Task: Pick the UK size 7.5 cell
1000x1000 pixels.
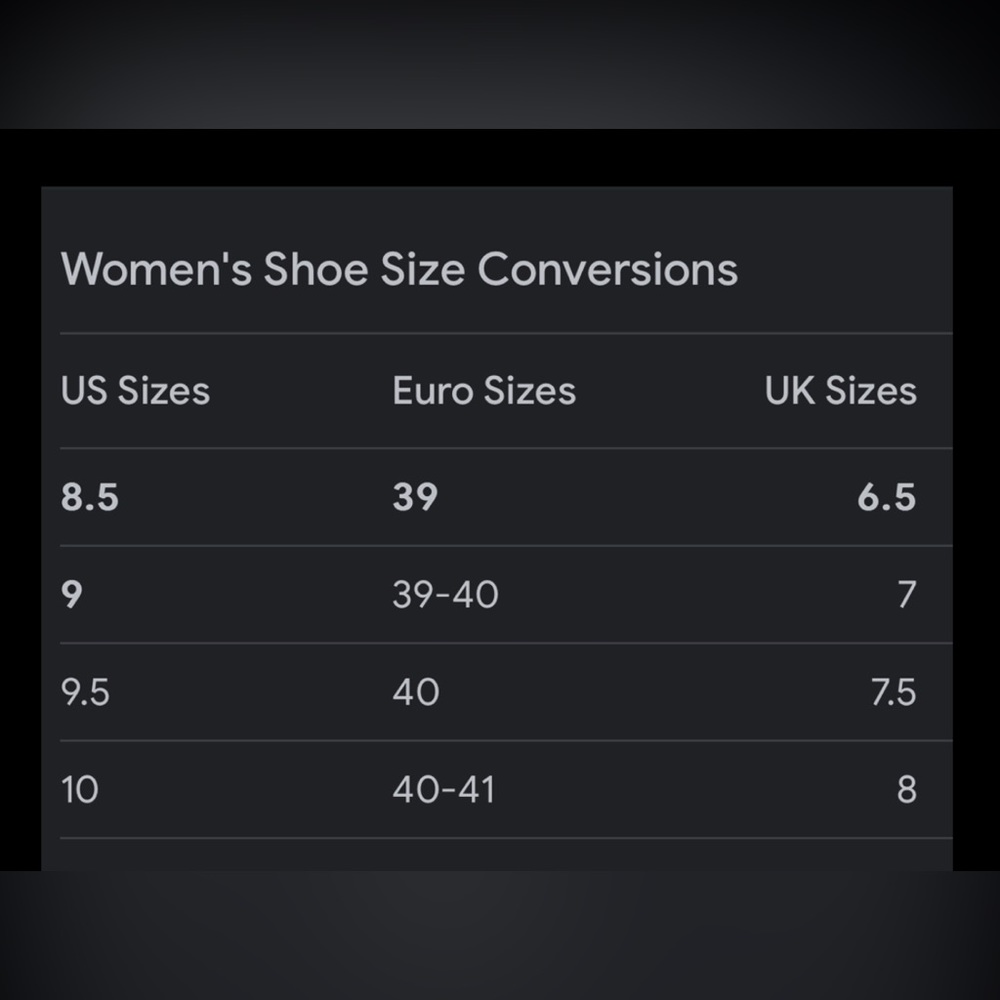Action: [x=892, y=692]
